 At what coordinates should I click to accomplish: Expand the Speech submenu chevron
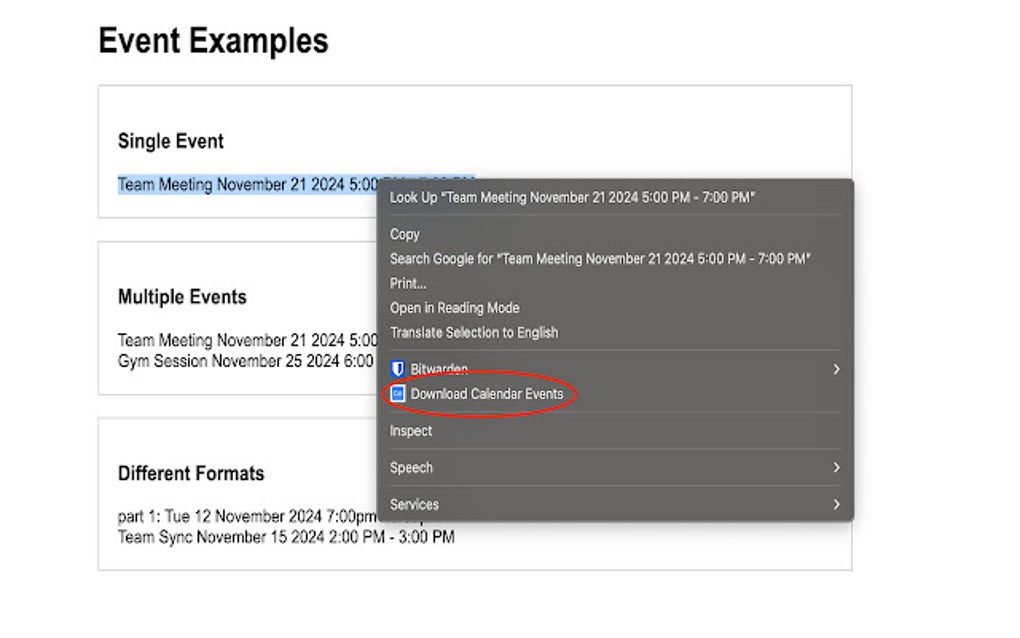(x=836, y=467)
